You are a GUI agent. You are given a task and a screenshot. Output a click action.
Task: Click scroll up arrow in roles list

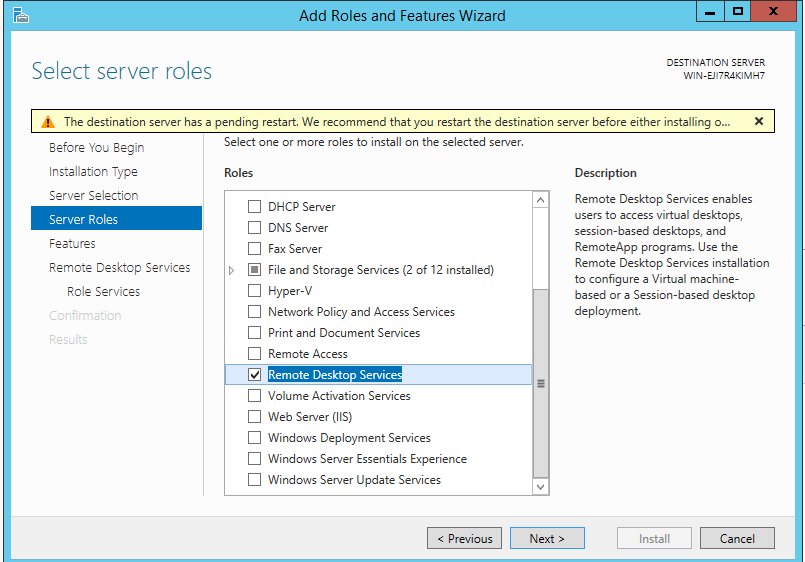[x=541, y=200]
